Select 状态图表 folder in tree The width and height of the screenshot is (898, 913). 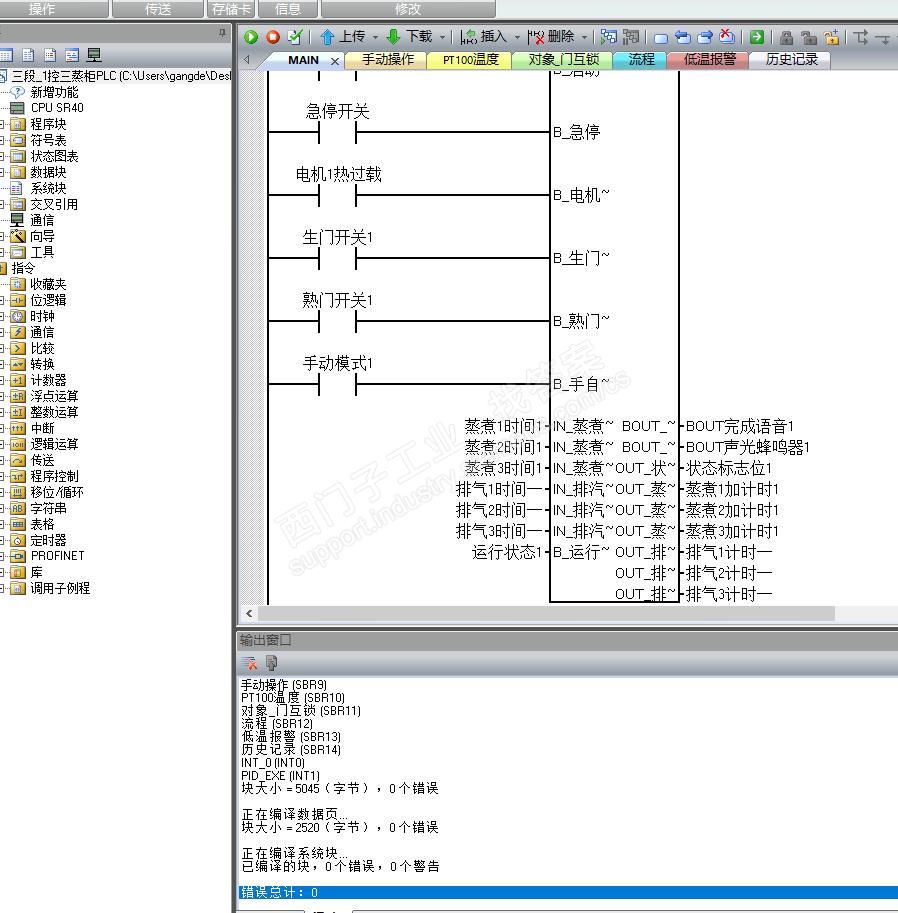54,156
